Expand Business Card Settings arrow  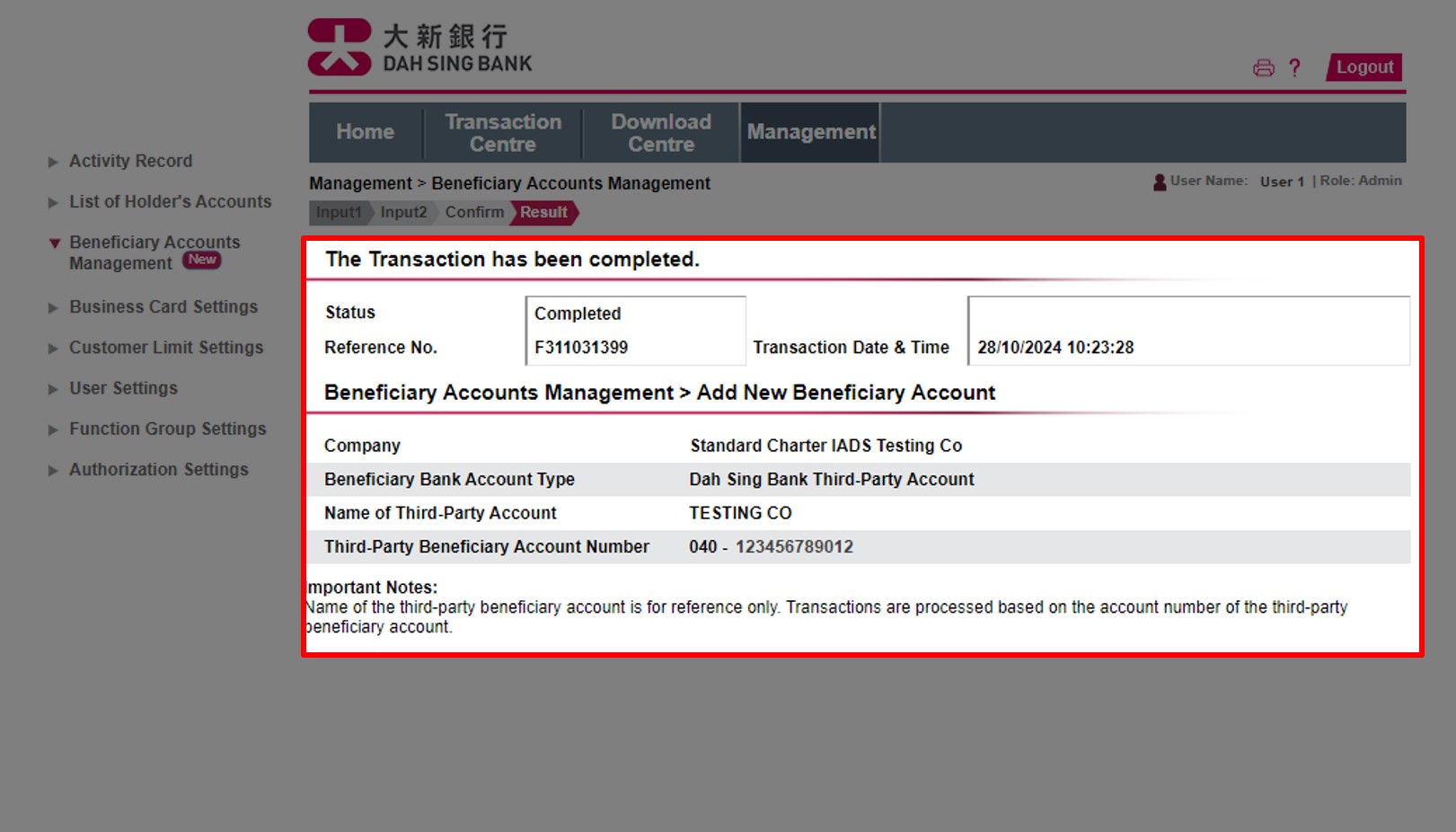(53, 308)
